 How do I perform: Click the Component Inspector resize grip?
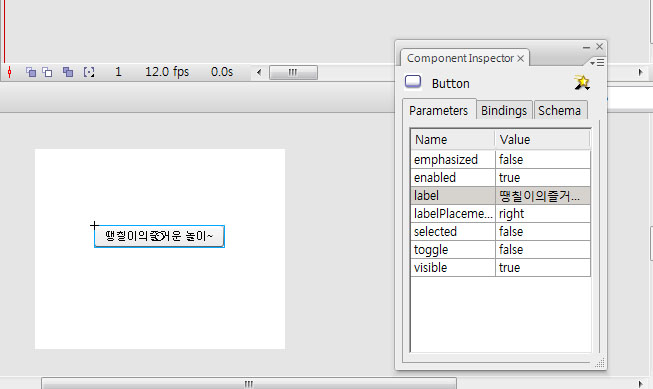[x=600, y=363]
